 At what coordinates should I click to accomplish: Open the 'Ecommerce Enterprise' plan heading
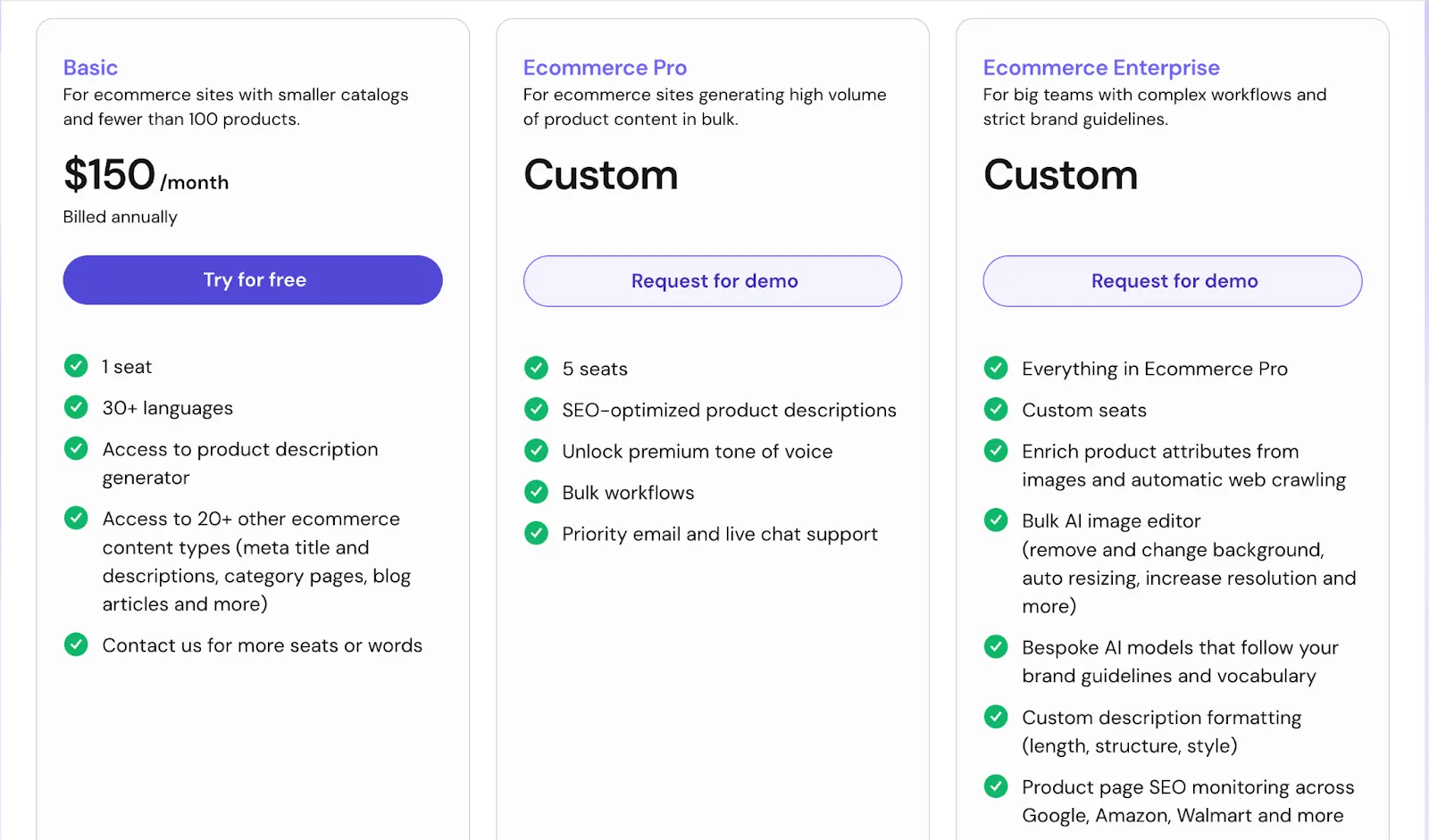[1101, 68]
